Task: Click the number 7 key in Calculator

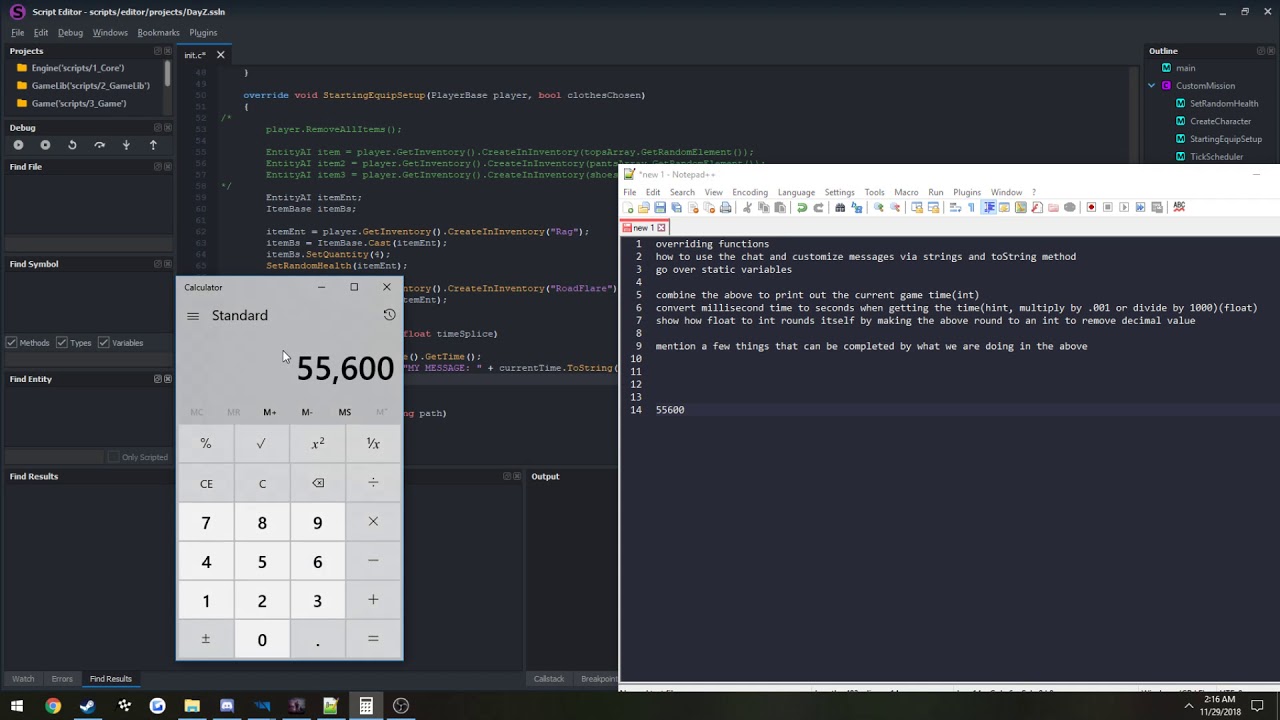Action: pyautogui.click(x=206, y=523)
